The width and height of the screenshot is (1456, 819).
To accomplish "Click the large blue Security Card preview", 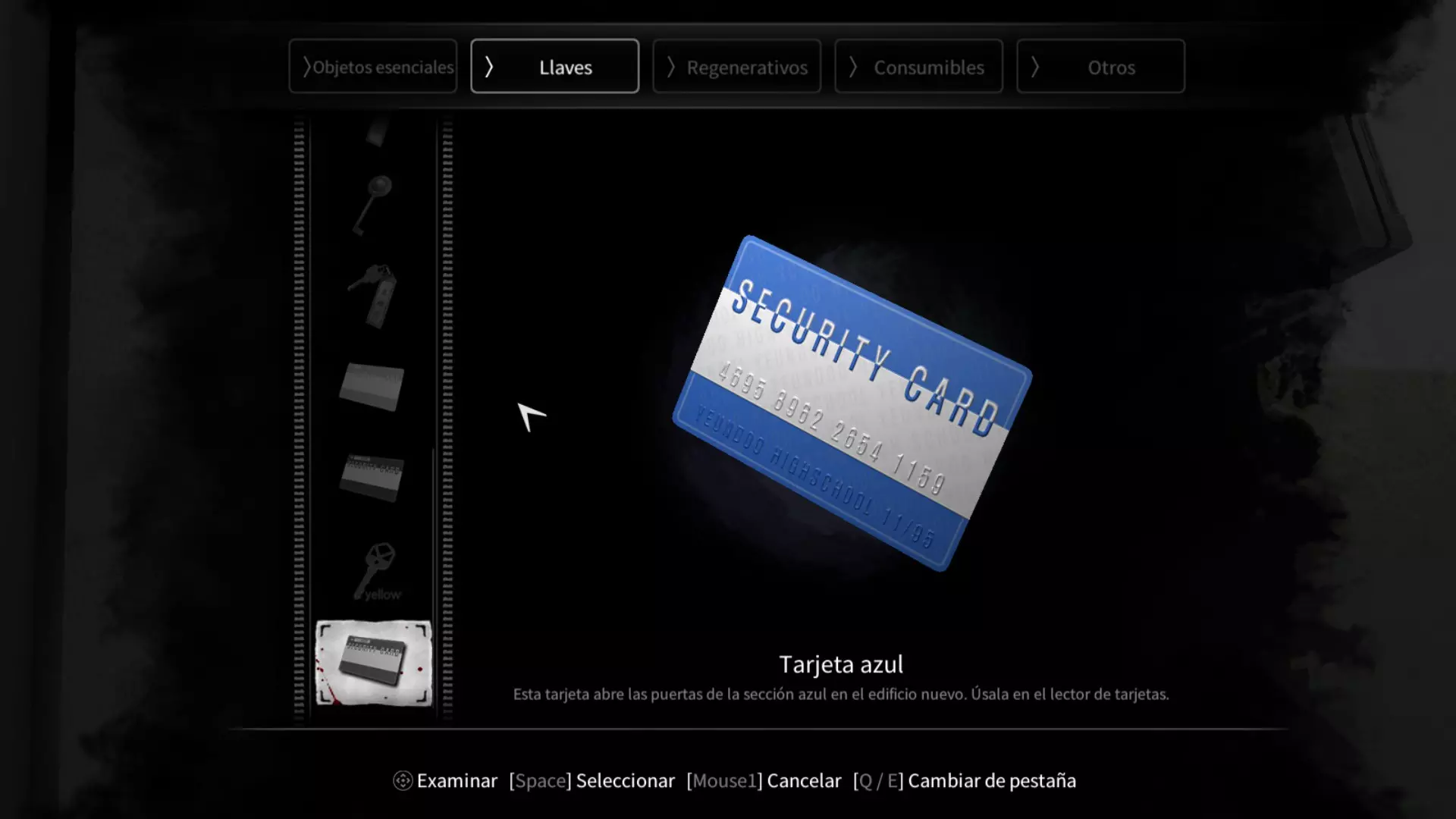I will 852,403.
